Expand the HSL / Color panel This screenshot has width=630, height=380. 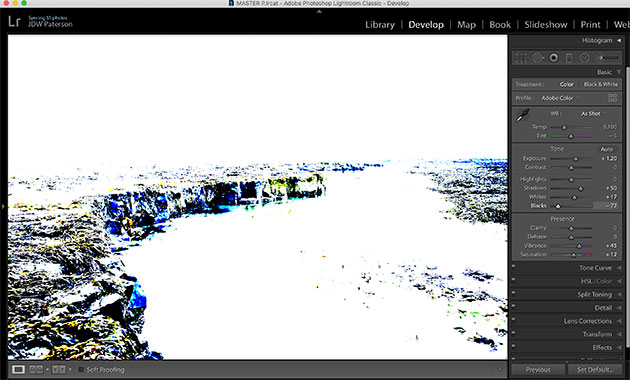point(619,281)
